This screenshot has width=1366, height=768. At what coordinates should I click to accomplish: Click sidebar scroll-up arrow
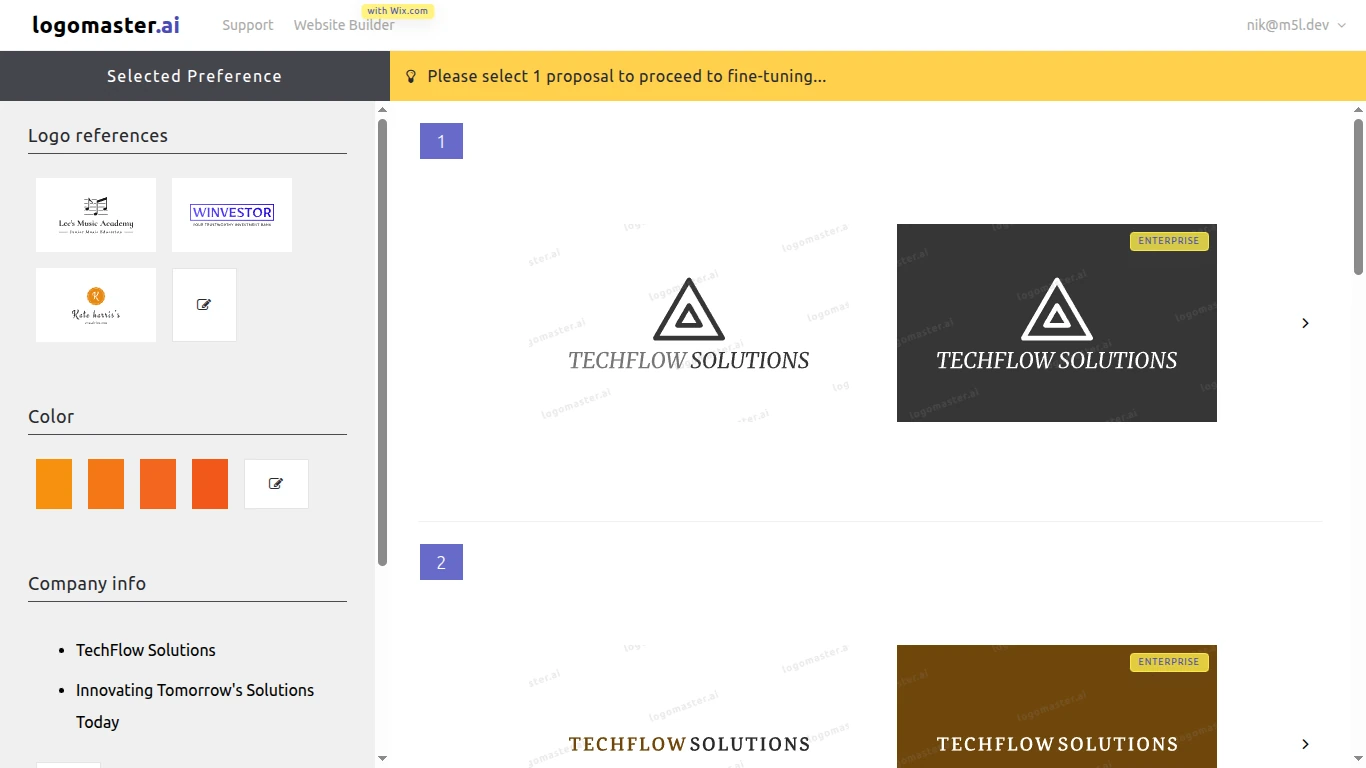pos(382,109)
